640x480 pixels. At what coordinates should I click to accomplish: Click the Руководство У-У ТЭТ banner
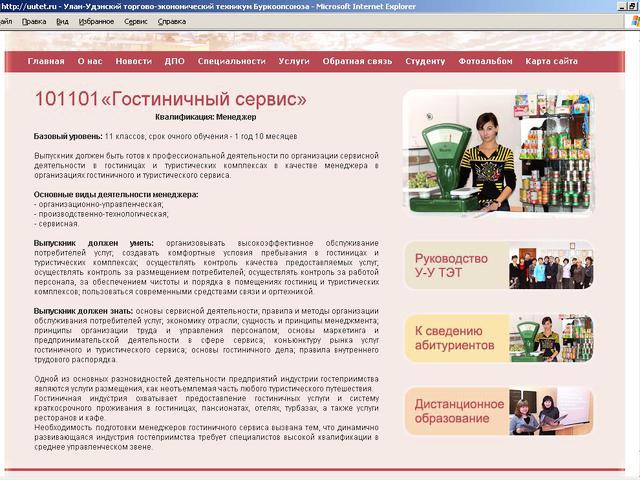tap(498, 265)
